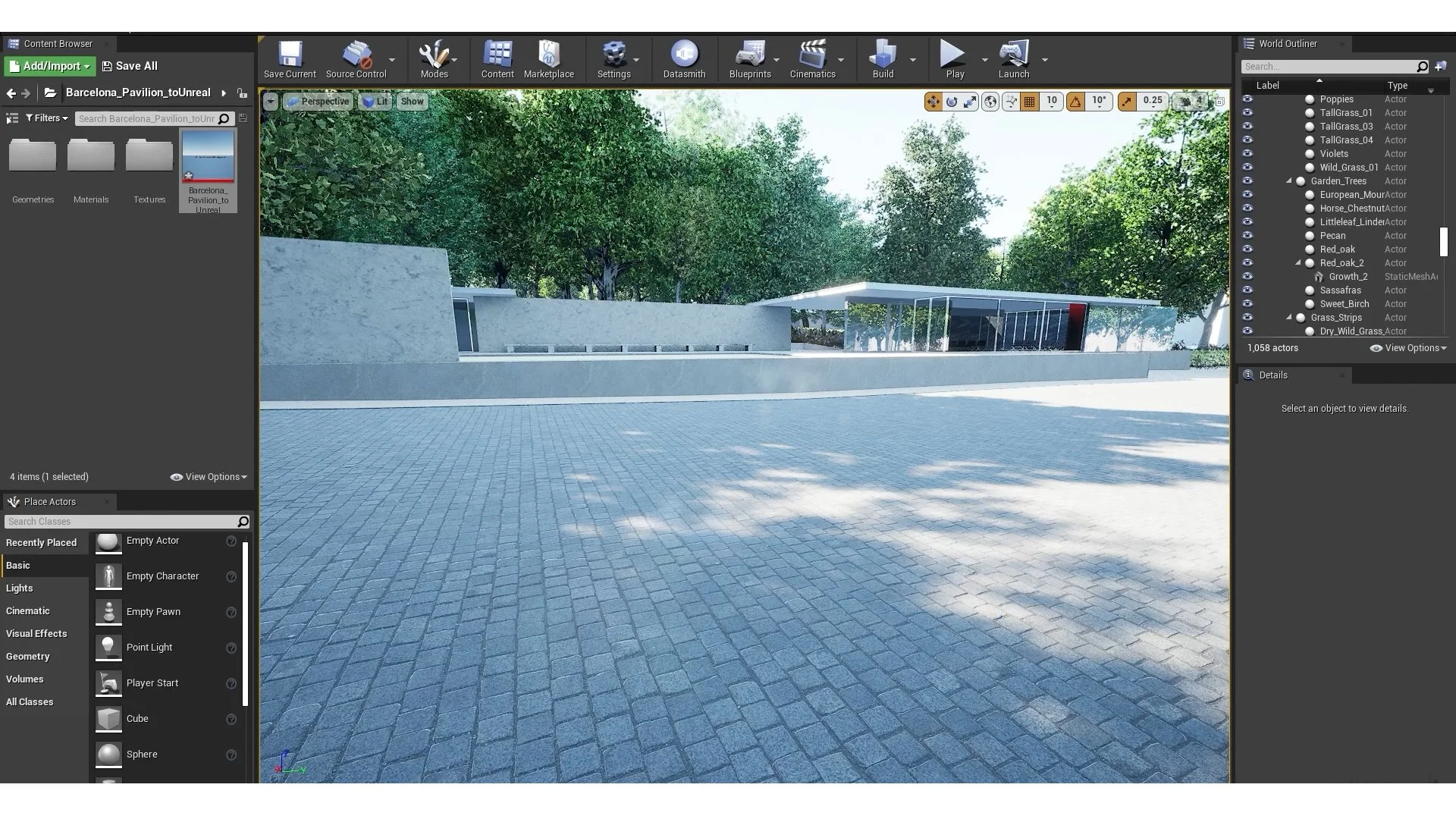
Task: Click the Save All button
Action: (130, 66)
